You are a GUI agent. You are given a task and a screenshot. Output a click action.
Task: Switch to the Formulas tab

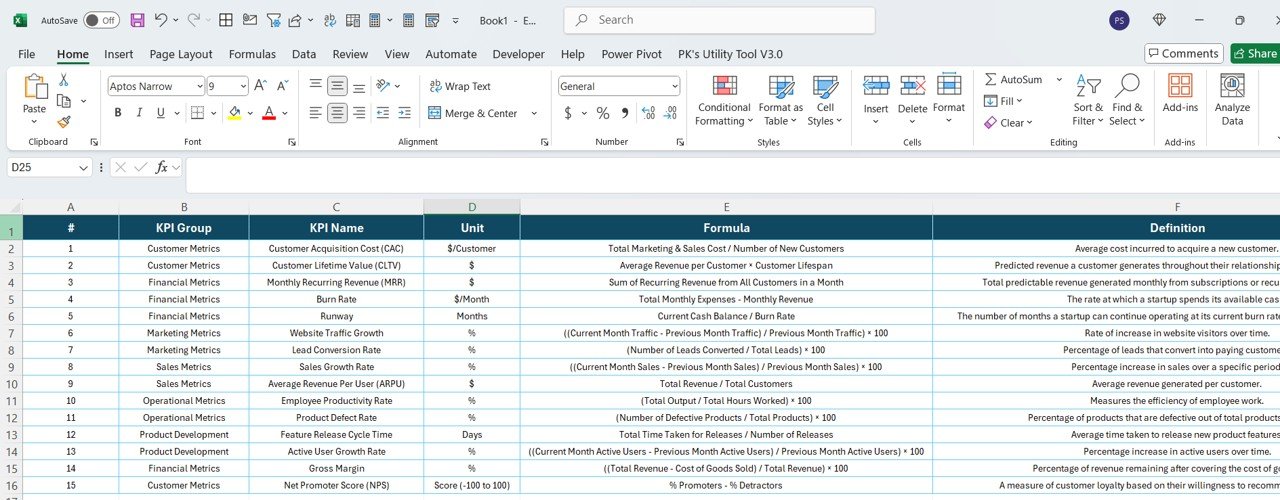pyautogui.click(x=252, y=54)
